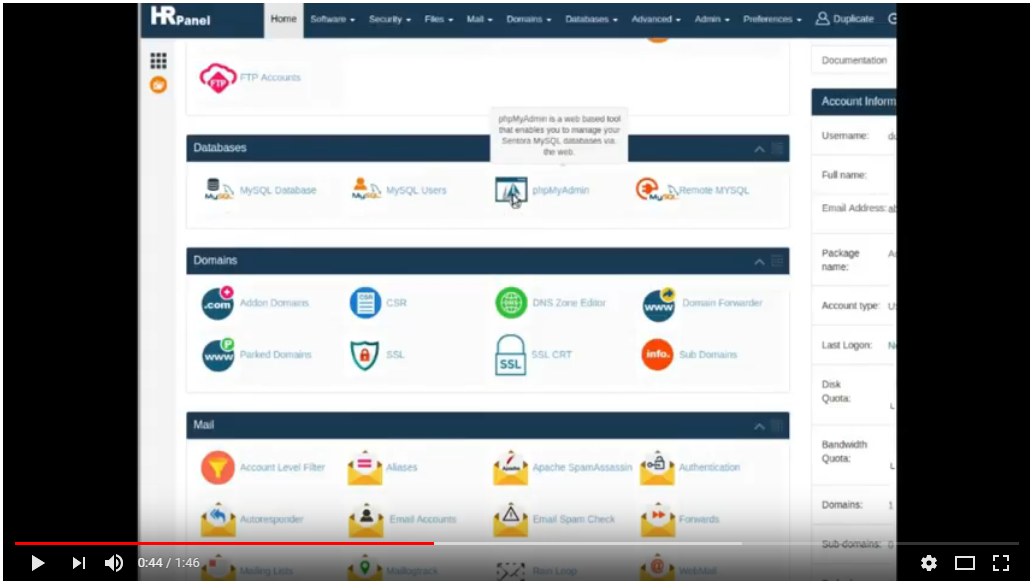Open the Software dropdown menu
The image size is (1032, 585).
(332, 19)
